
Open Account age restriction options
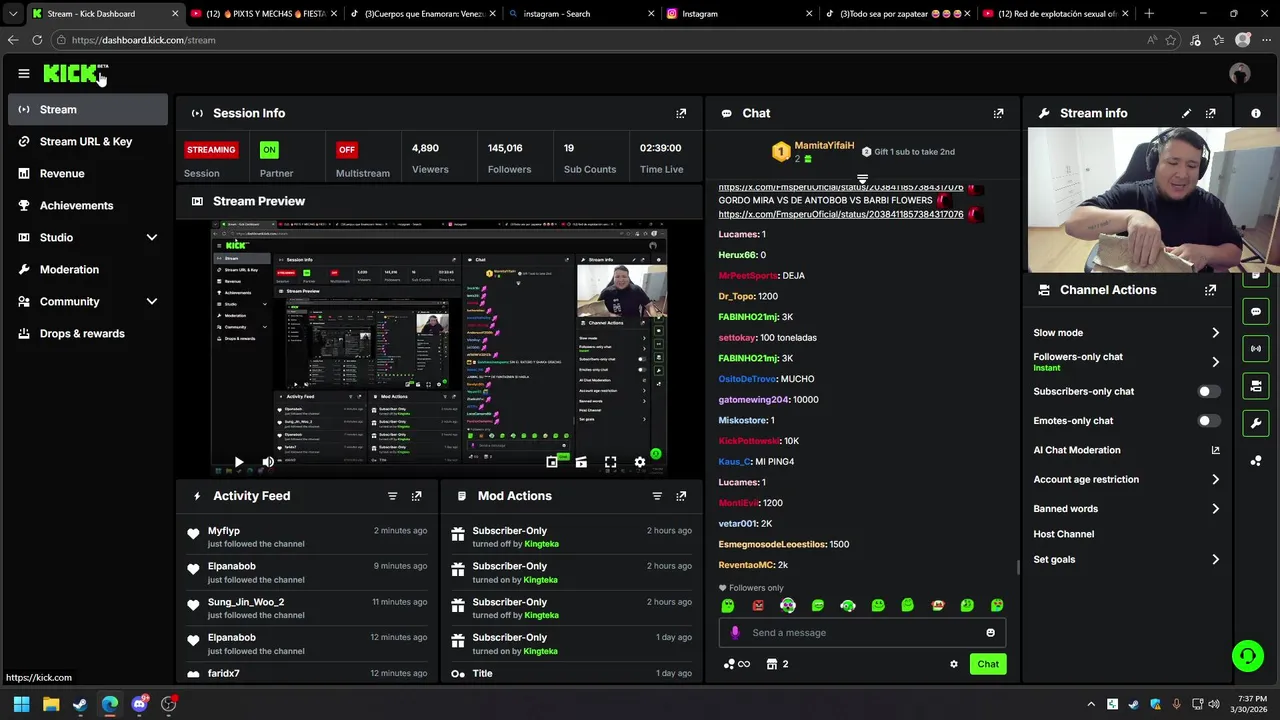(1127, 480)
